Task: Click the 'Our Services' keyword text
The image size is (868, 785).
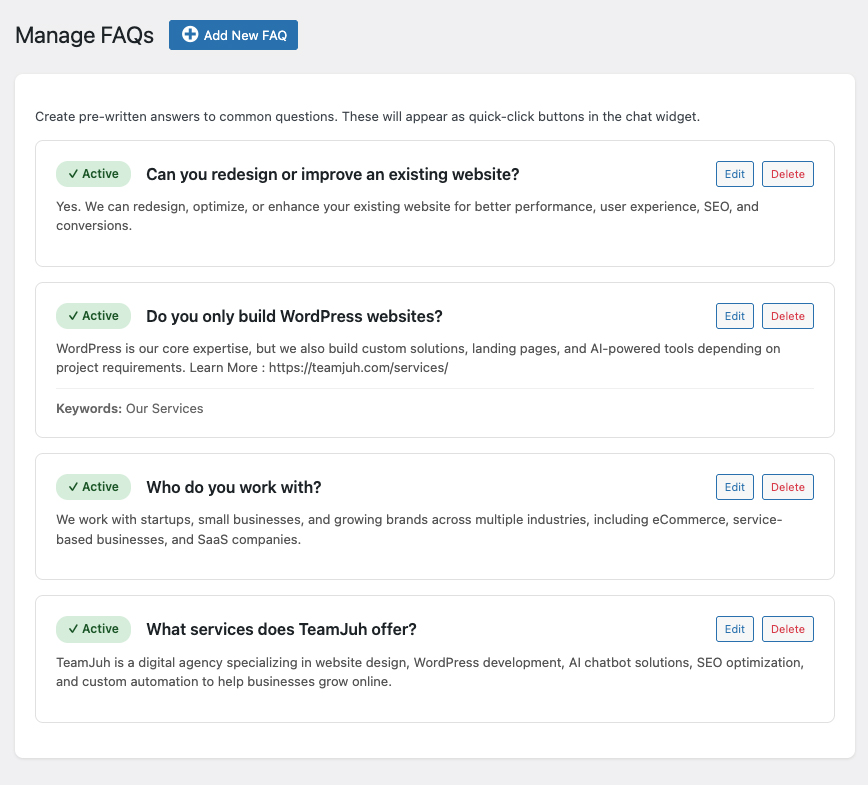Action: point(164,408)
